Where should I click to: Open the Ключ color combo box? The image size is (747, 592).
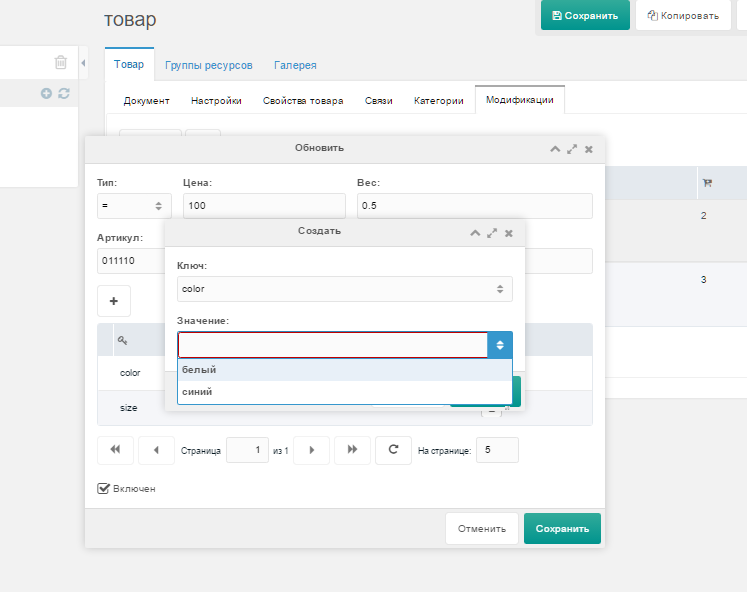point(344,289)
